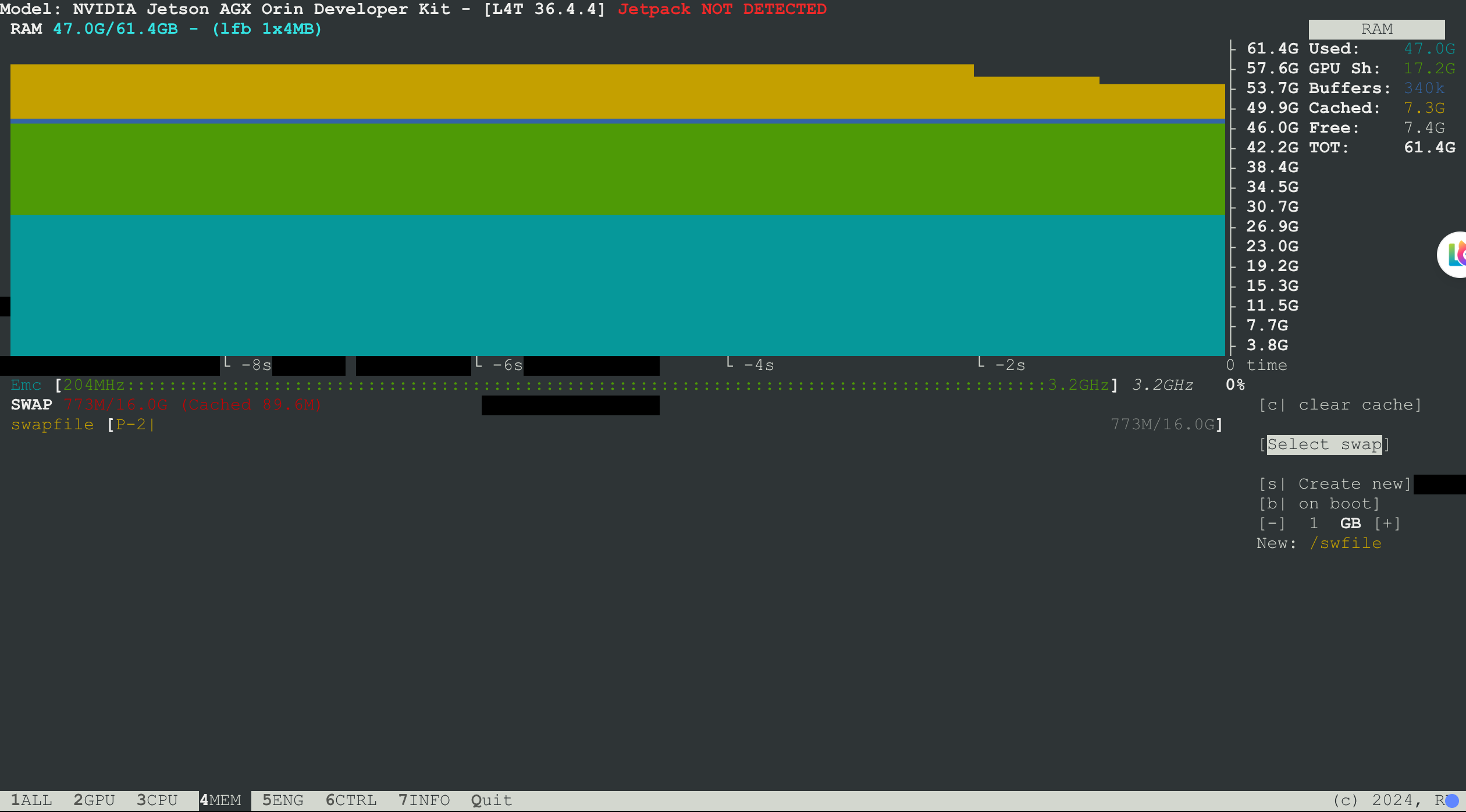The width and height of the screenshot is (1466, 812).
Task: Open the 2GPU tab
Action: pos(94,800)
